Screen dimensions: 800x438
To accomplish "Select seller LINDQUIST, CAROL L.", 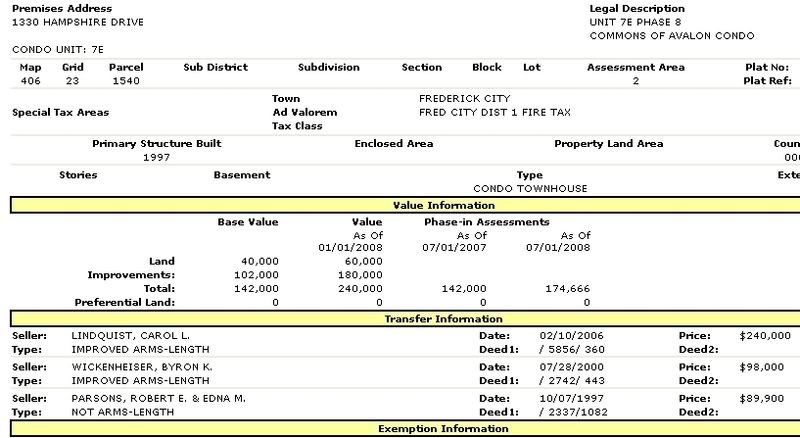I will tap(131, 336).
